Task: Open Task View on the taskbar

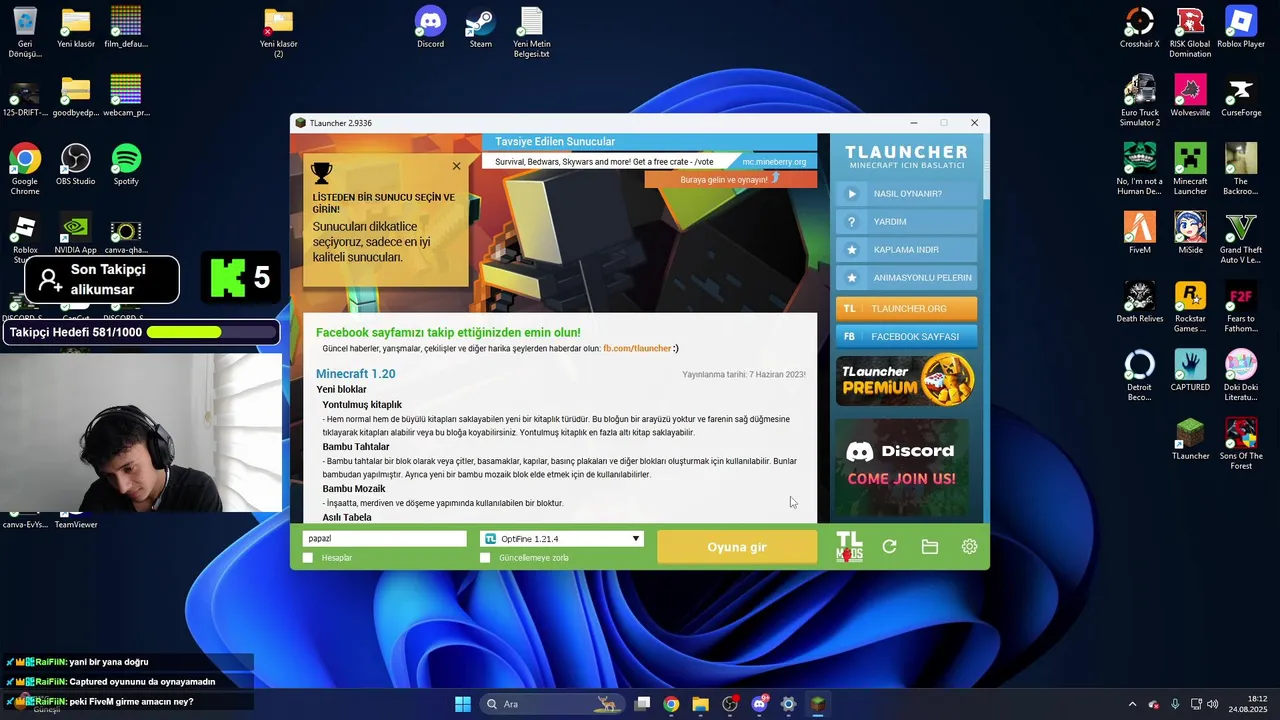Action: pos(643,704)
